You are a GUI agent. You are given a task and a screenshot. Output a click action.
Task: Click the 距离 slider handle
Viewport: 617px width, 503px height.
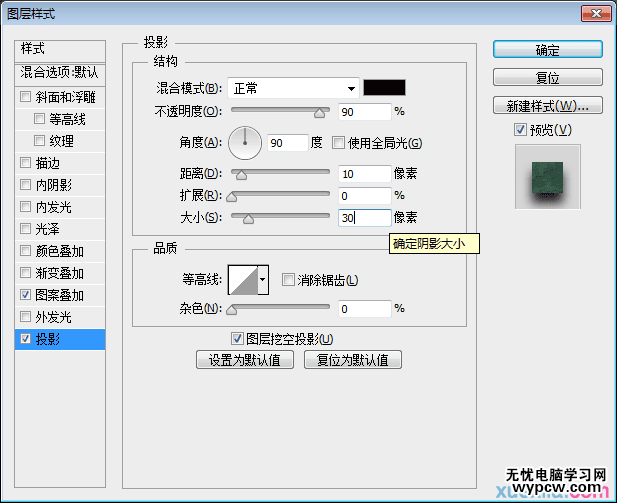[x=241, y=175]
